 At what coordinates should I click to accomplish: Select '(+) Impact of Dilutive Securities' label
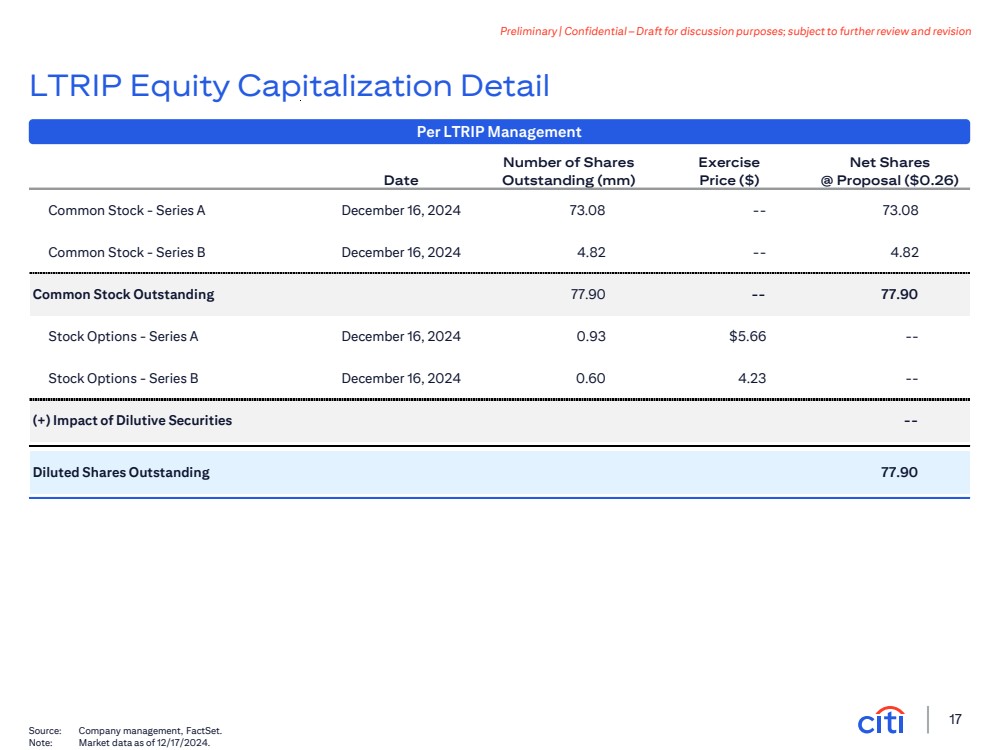click(x=132, y=421)
